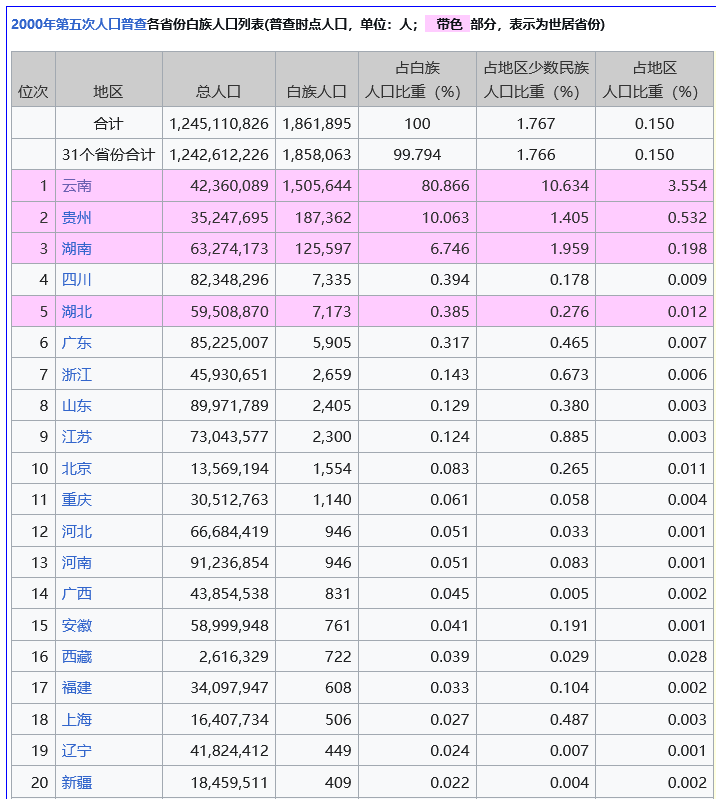The width and height of the screenshot is (716, 799).
Task: Click Xinjiang's total population 18,459,511
Action: click(229, 782)
